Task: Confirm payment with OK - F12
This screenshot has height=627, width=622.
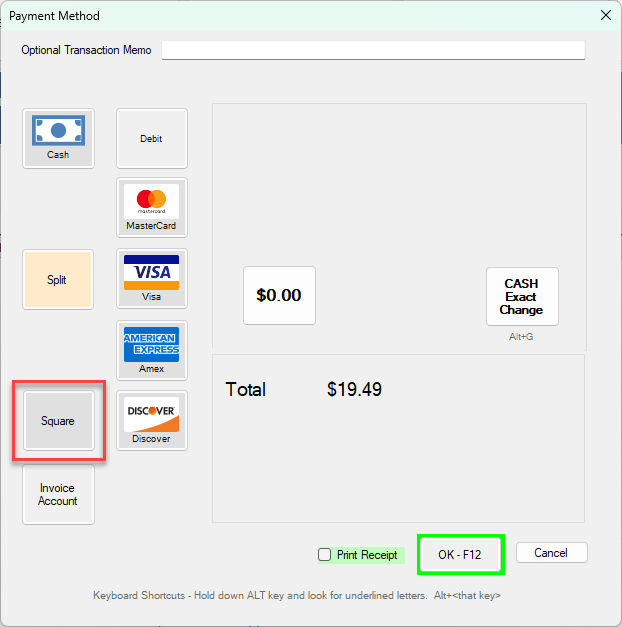Action: click(460, 555)
